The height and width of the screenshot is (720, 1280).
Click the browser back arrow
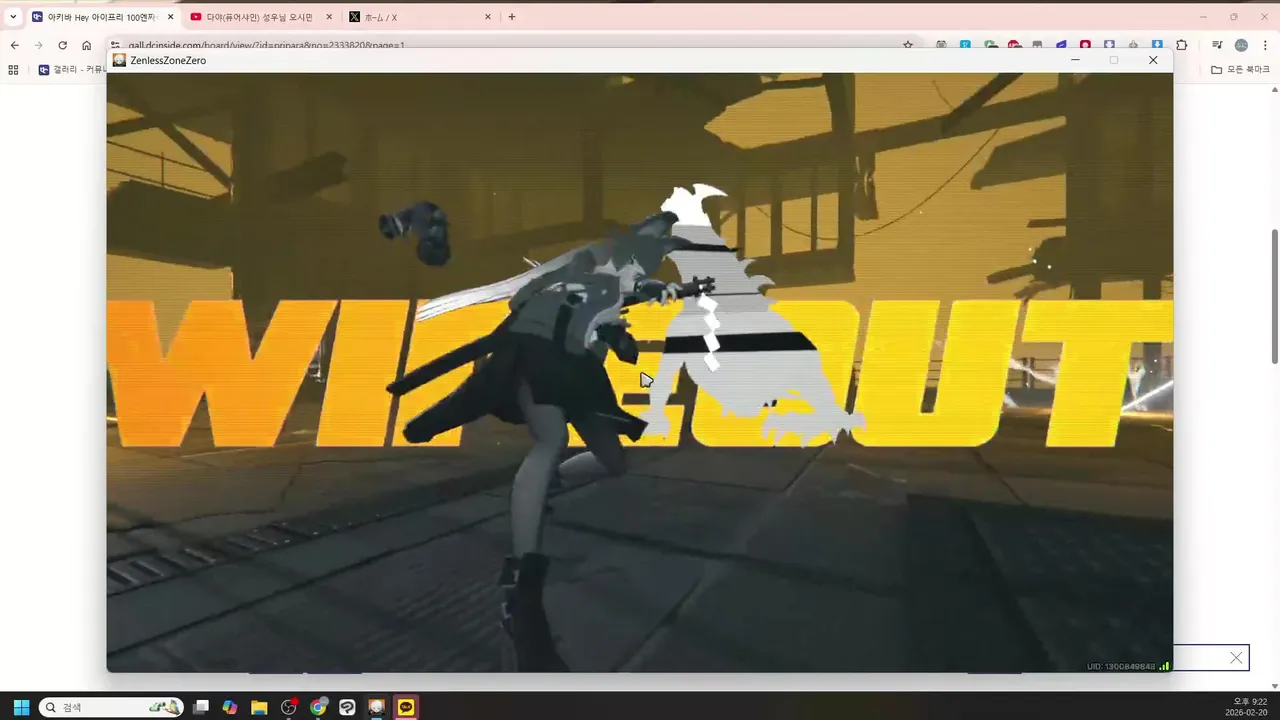tap(14, 45)
